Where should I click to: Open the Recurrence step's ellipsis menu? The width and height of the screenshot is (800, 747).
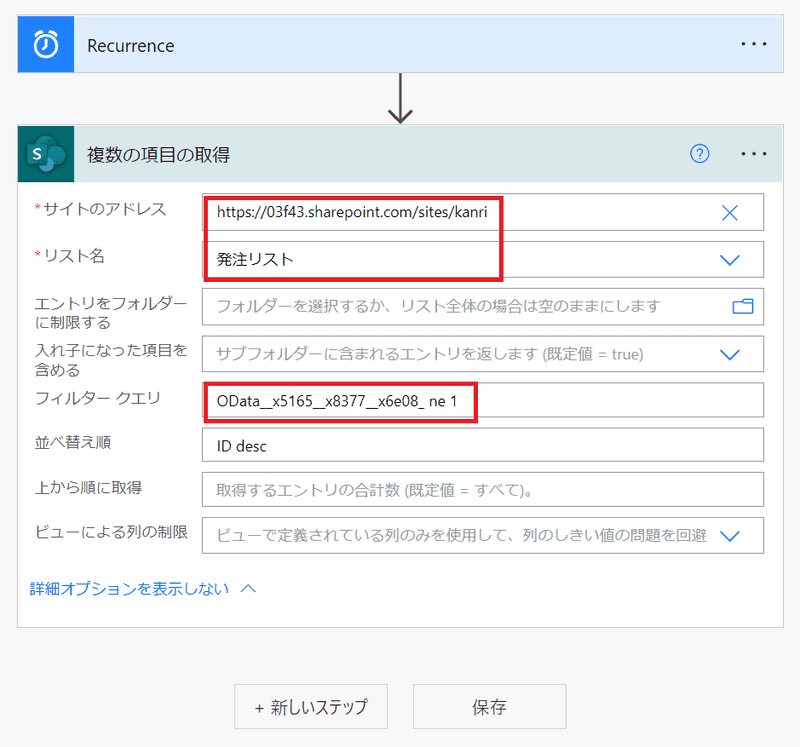point(753,46)
